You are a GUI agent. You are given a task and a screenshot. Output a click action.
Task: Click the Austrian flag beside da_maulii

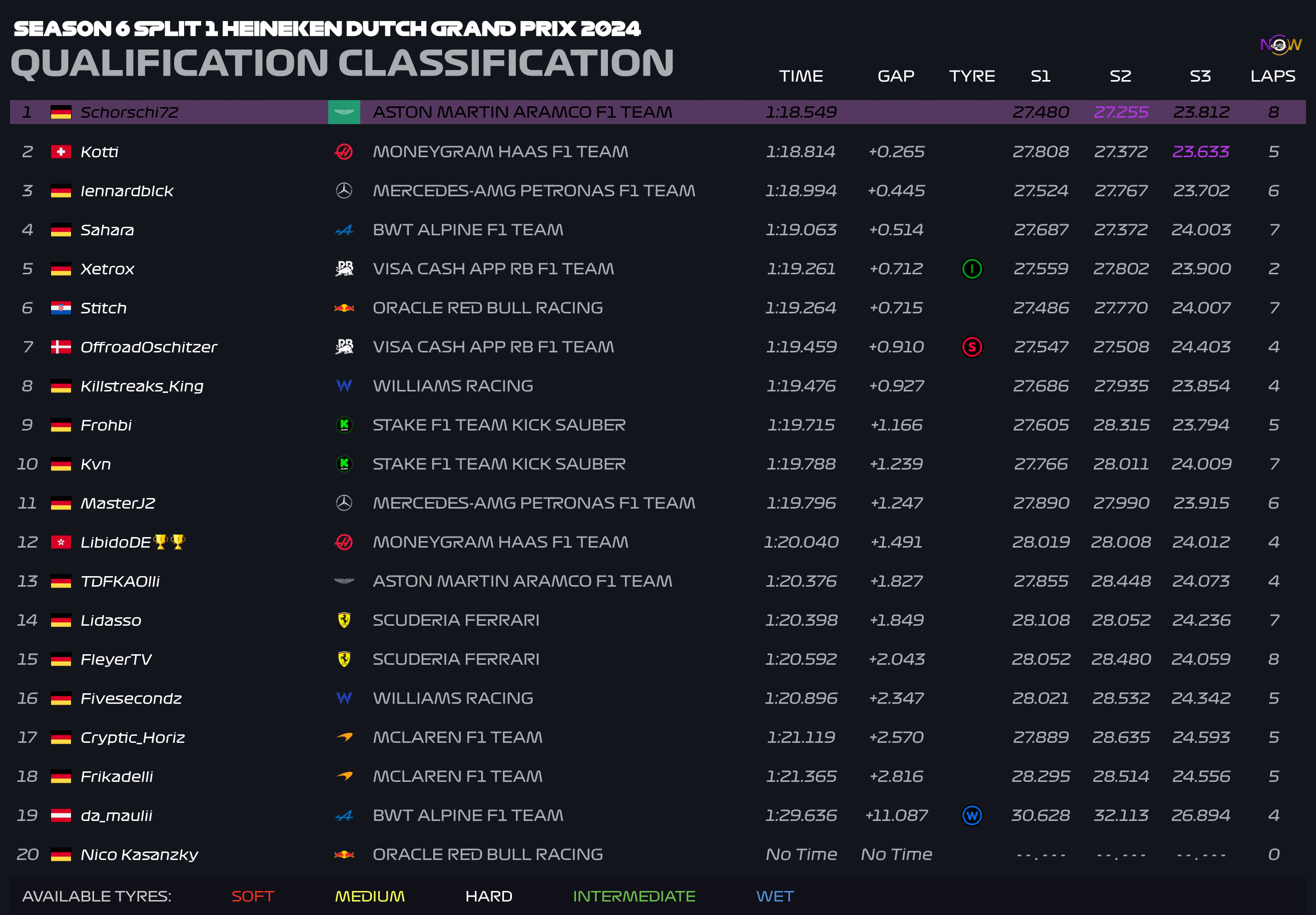pos(61,815)
